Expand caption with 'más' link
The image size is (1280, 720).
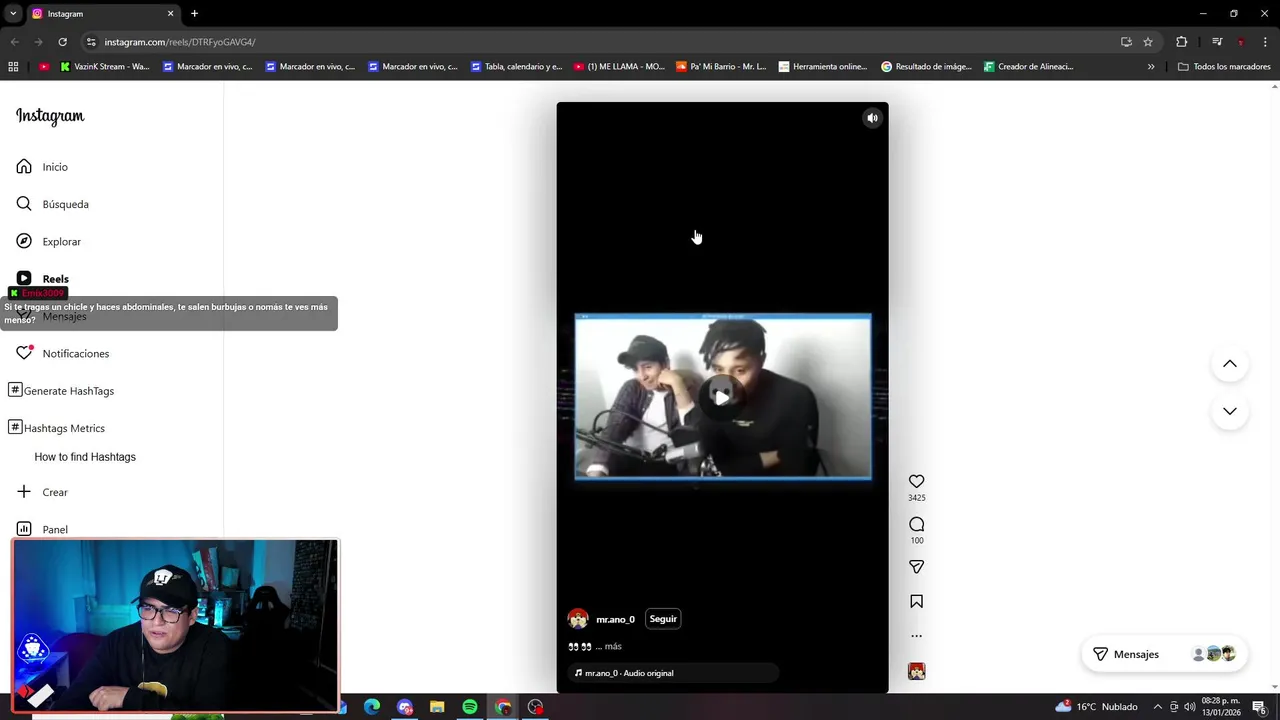[x=613, y=646]
